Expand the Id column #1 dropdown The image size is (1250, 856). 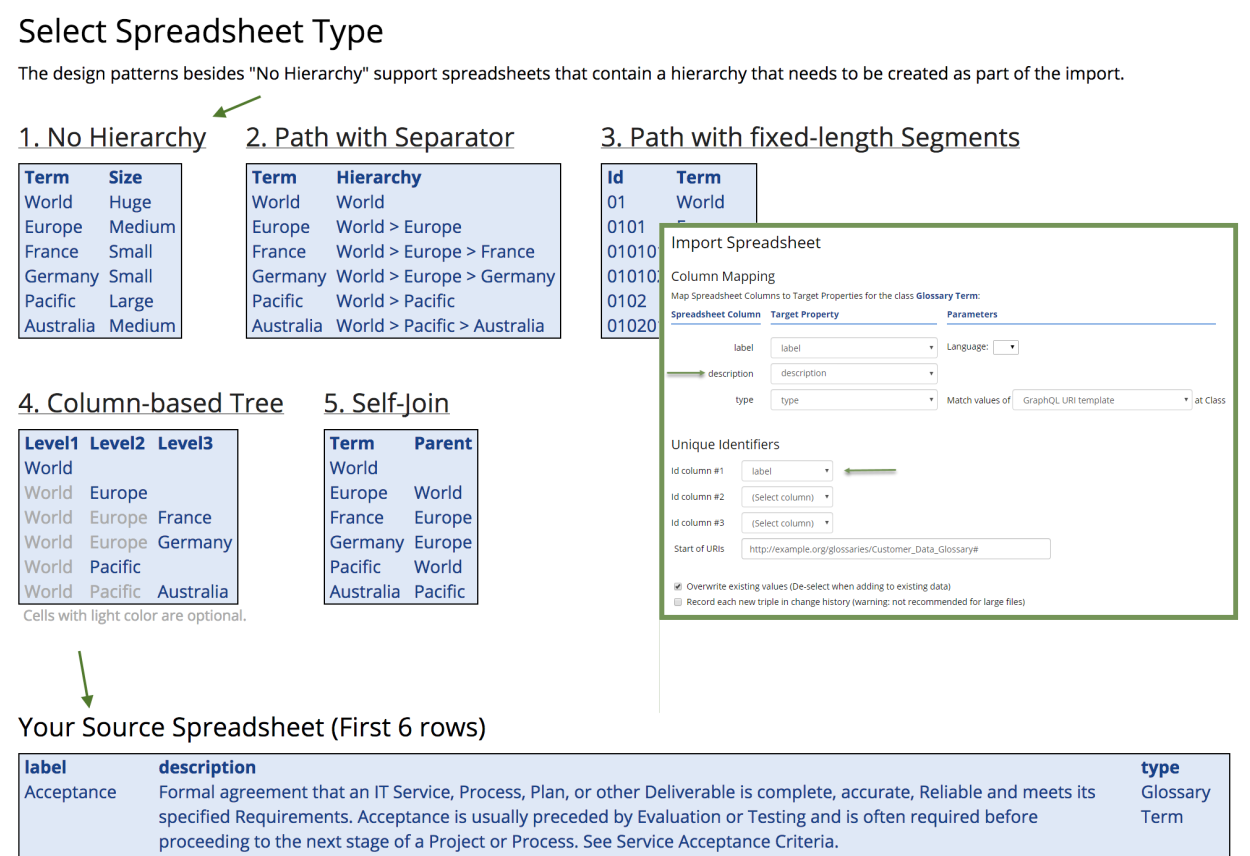(787, 471)
